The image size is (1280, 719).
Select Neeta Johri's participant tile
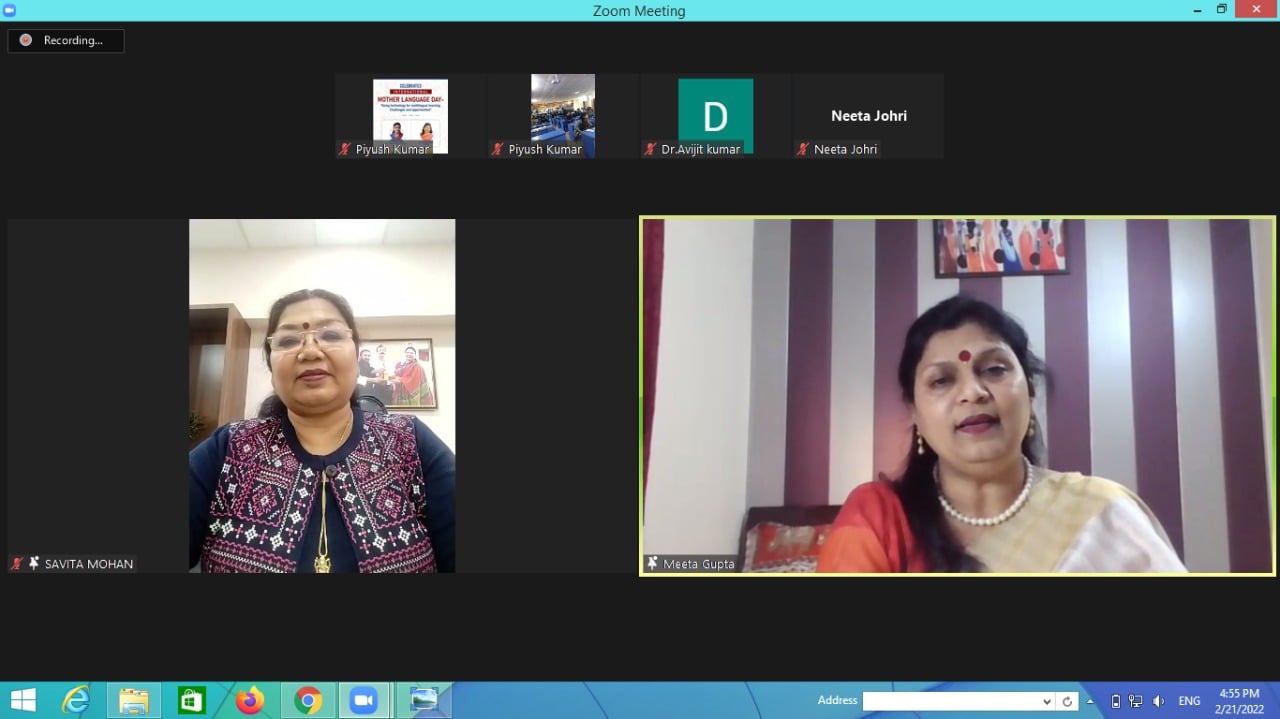pyautogui.click(x=868, y=116)
